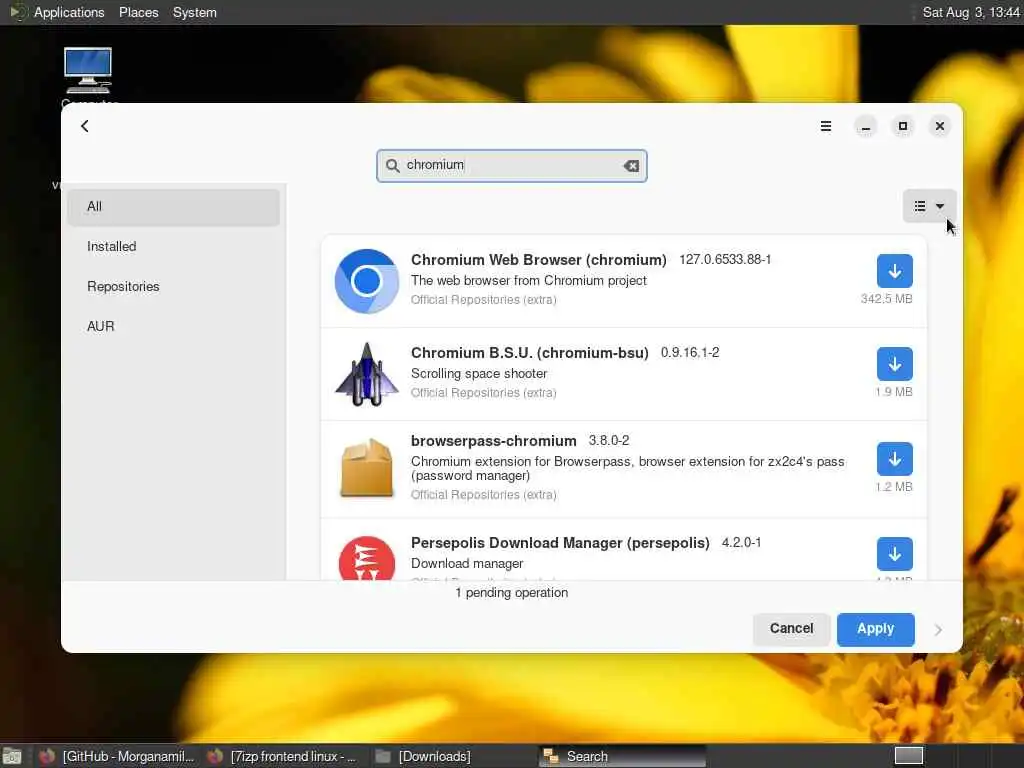Mark Persepolis Download Manager for install
Image resolution: width=1024 pixels, height=768 pixels.
pyautogui.click(x=894, y=554)
